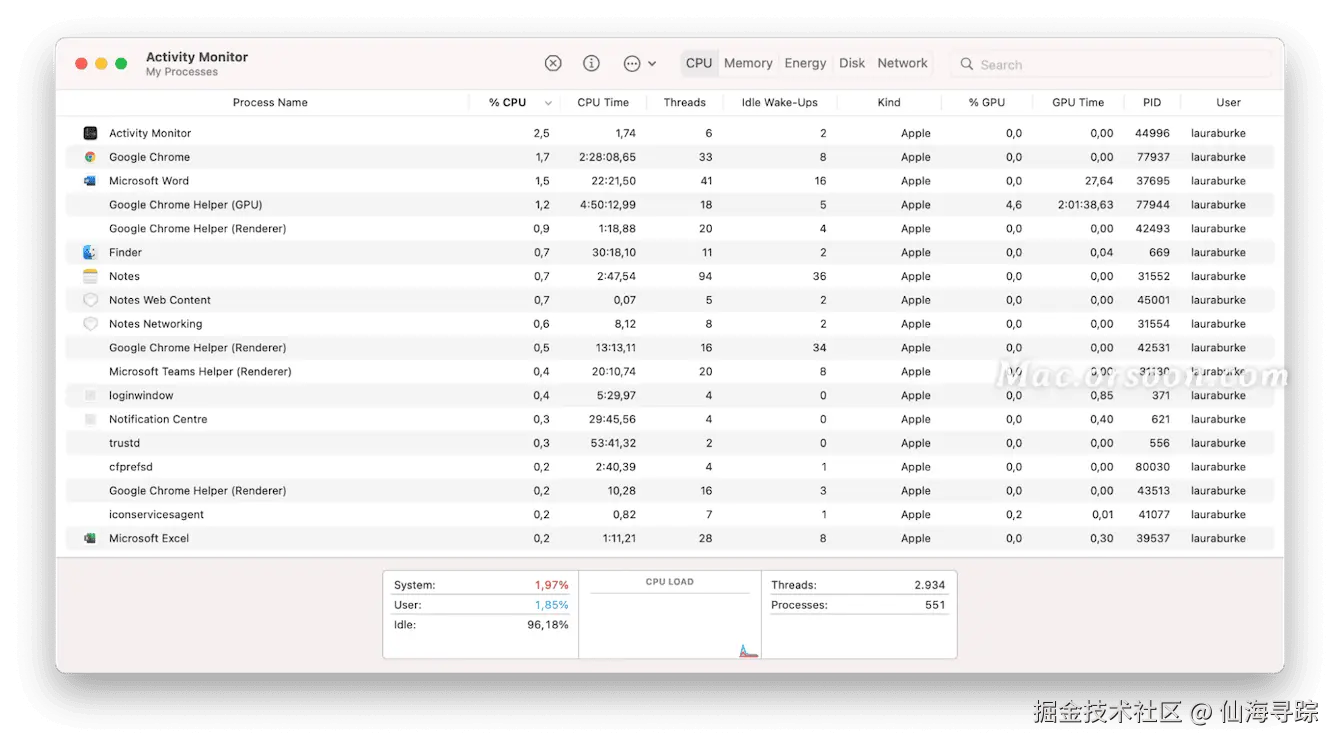This screenshot has height=747, width=1340.
Task: Select the Google Chrome Helper (GPU) row
Action: tap(670, 205)
